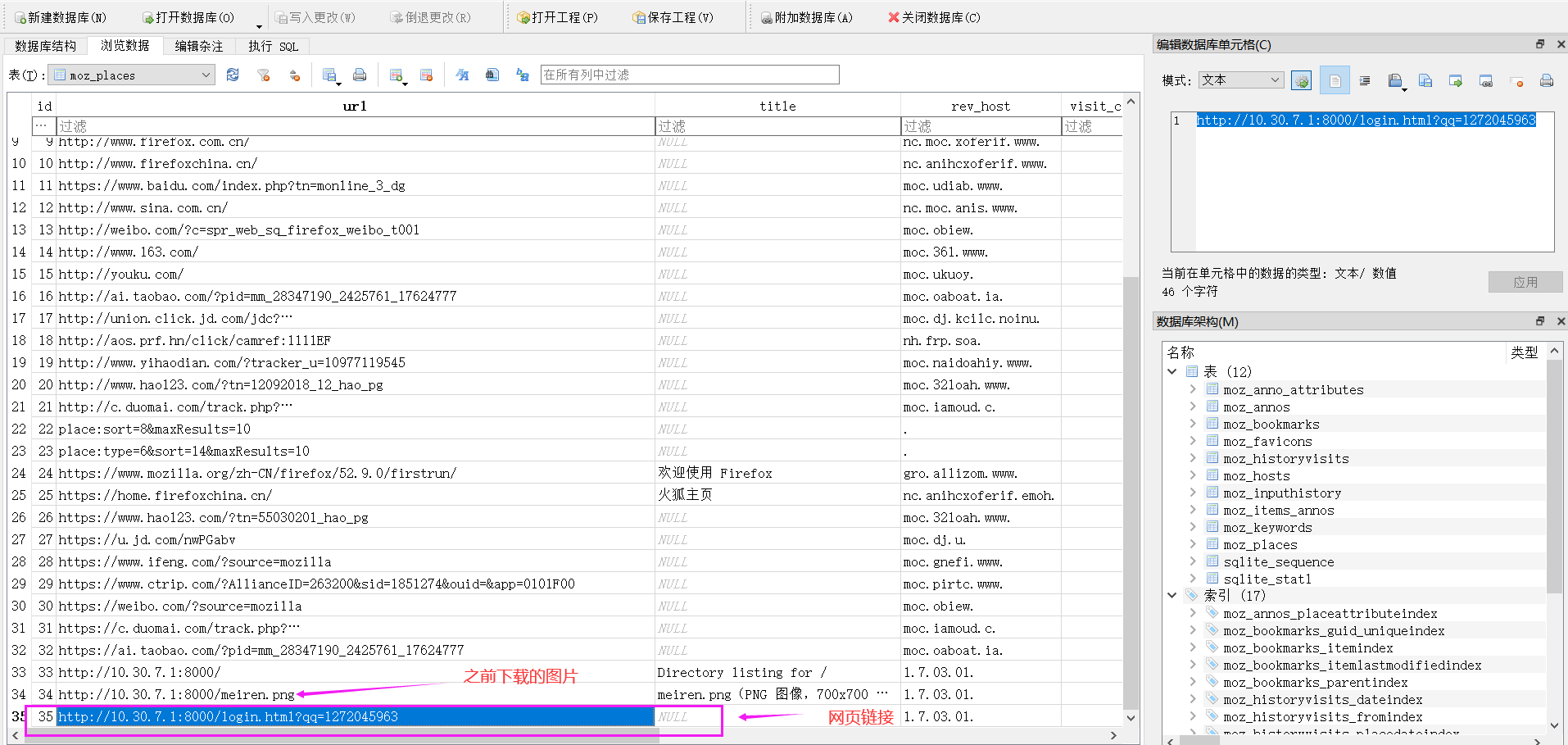1568x745 pixels.
Task: Switch to the Execute SQL tab
Action: point(273,46)
